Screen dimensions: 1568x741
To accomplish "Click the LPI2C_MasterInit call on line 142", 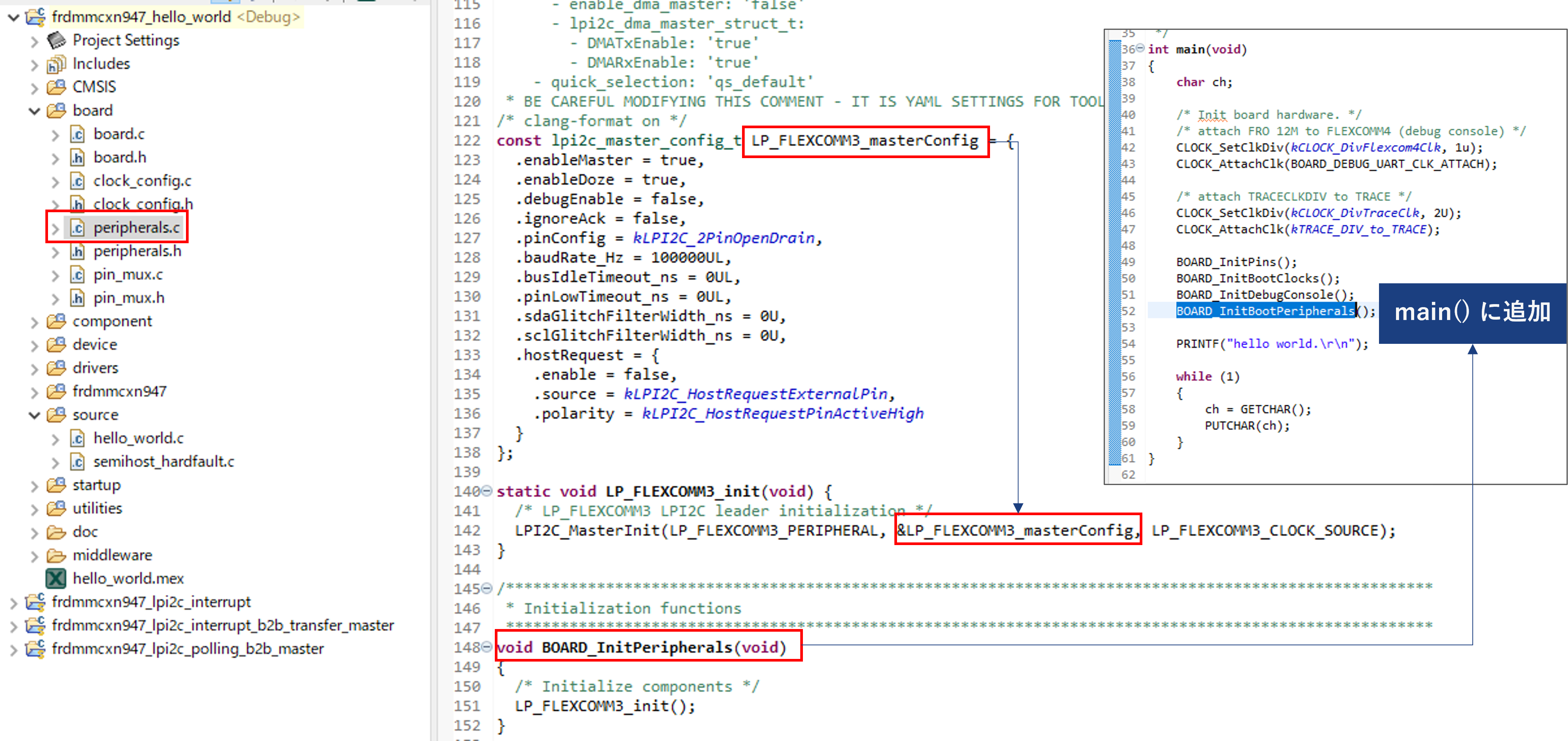I will (587, 530).
